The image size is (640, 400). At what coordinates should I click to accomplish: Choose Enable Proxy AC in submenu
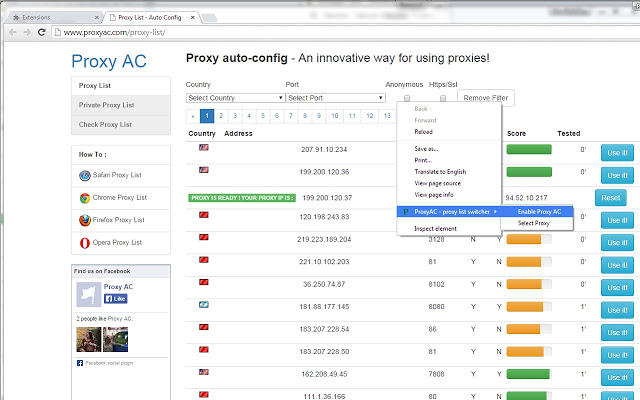(x=537, y=212)
